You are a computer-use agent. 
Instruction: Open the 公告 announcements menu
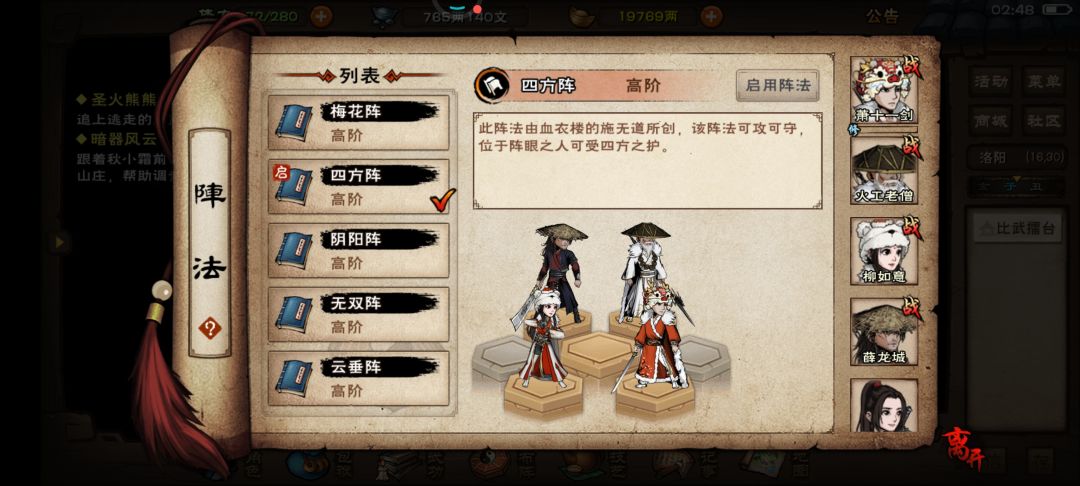pyautogui.click(x=882, y=17)
